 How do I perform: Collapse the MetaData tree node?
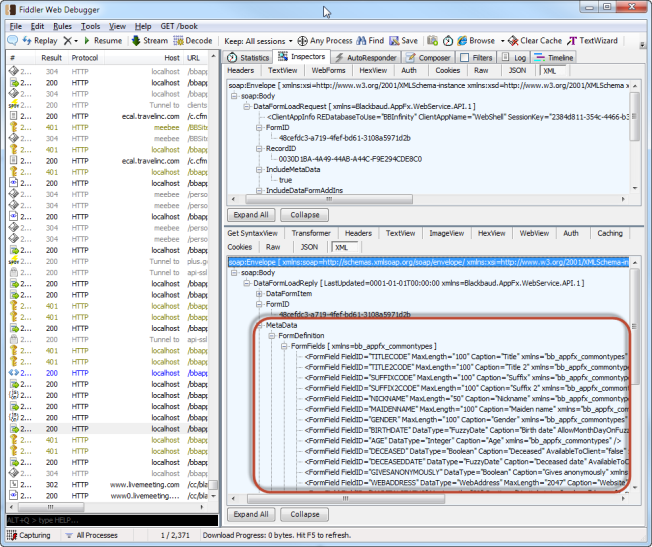pos(258,326)
